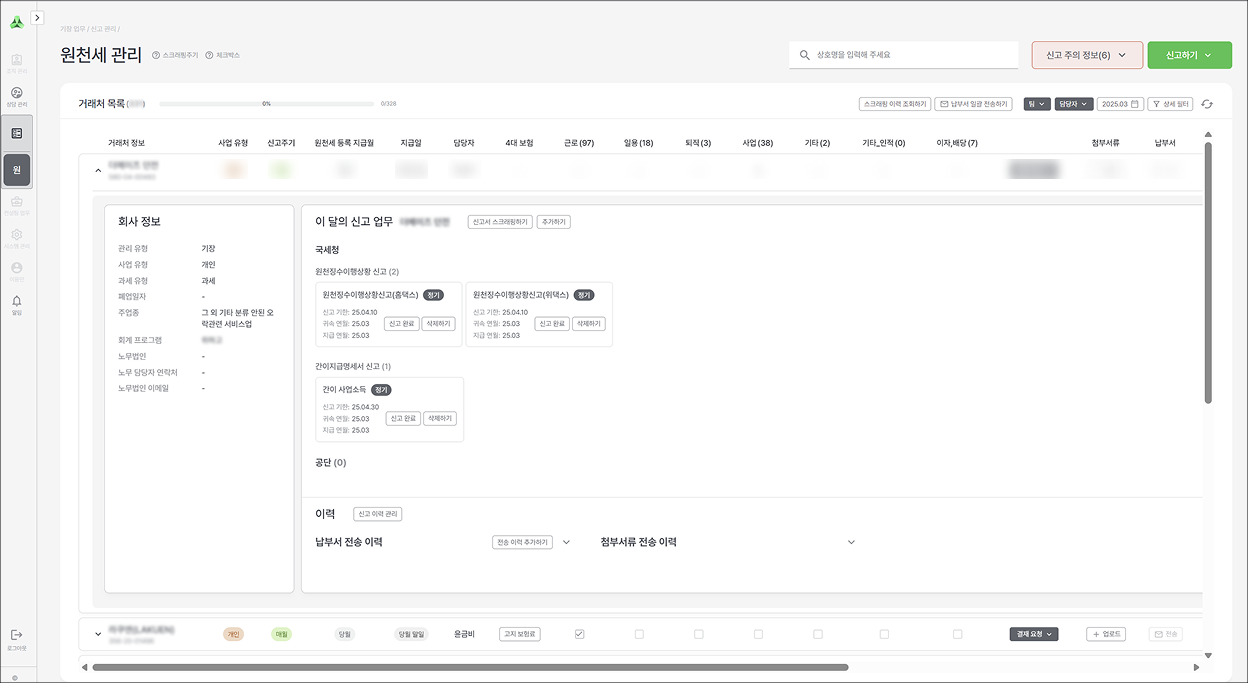1248x683 pixels.
Task: Click 신고서 스크래핑하기 button
Action: (x=500, y=222)
